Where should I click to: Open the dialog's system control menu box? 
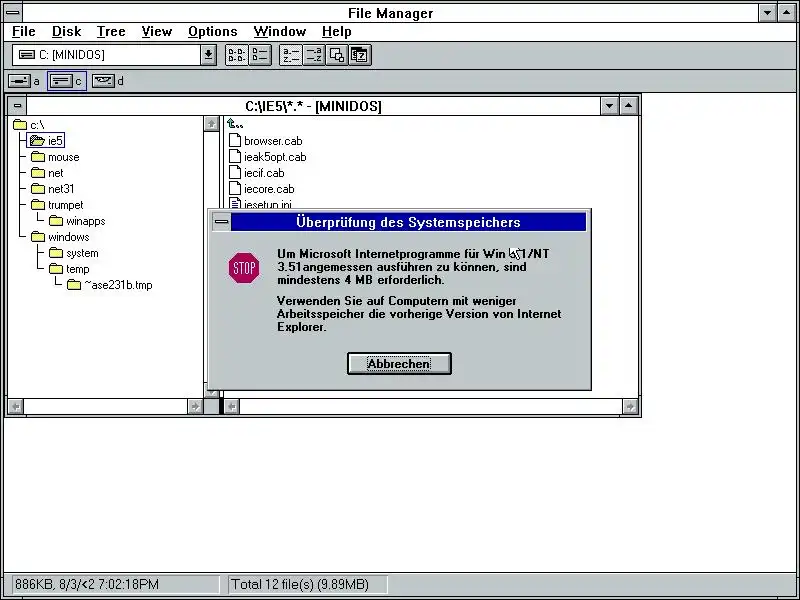coord(221,222)
